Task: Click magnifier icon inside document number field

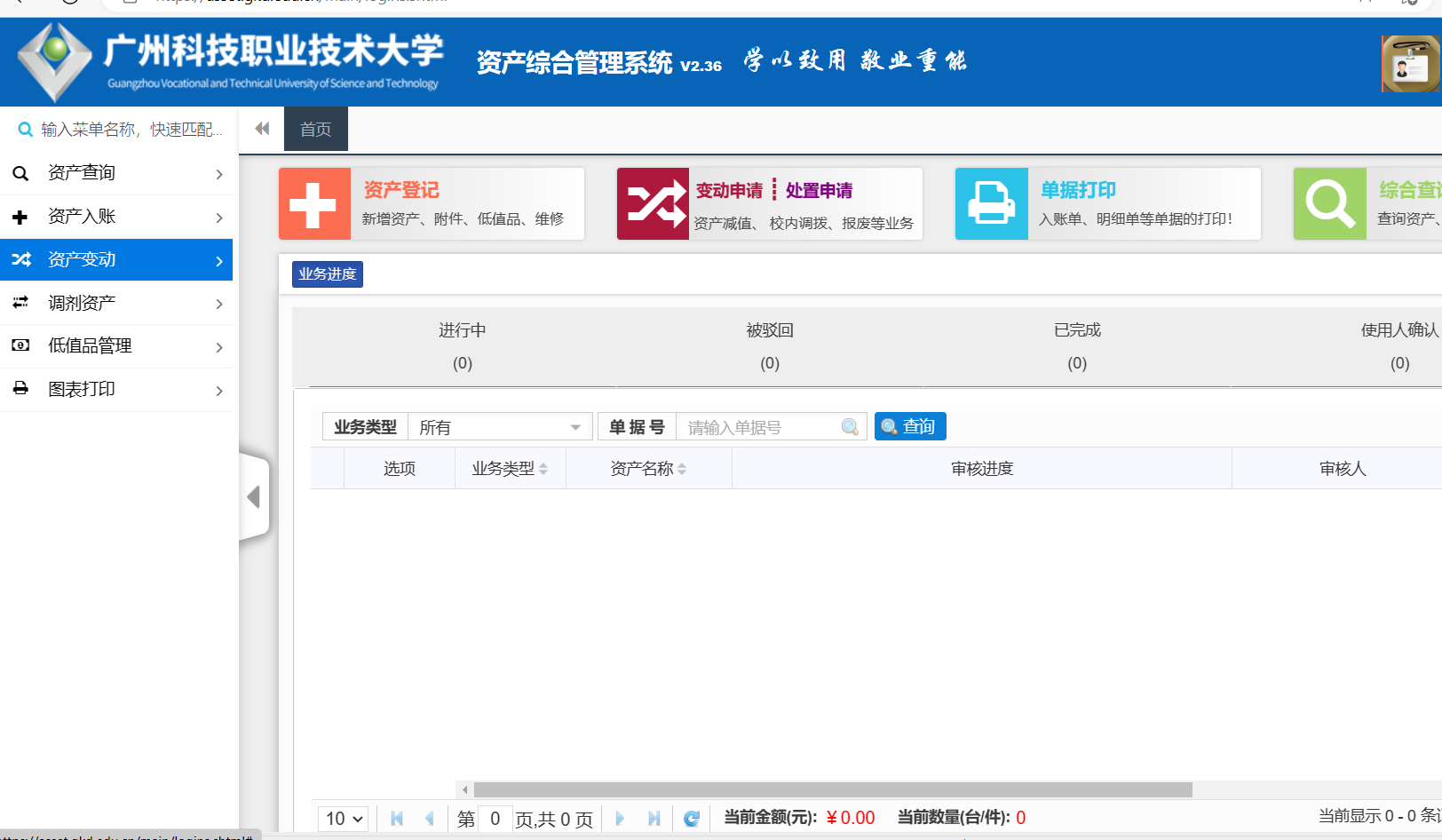Action: tap(850, 427)
